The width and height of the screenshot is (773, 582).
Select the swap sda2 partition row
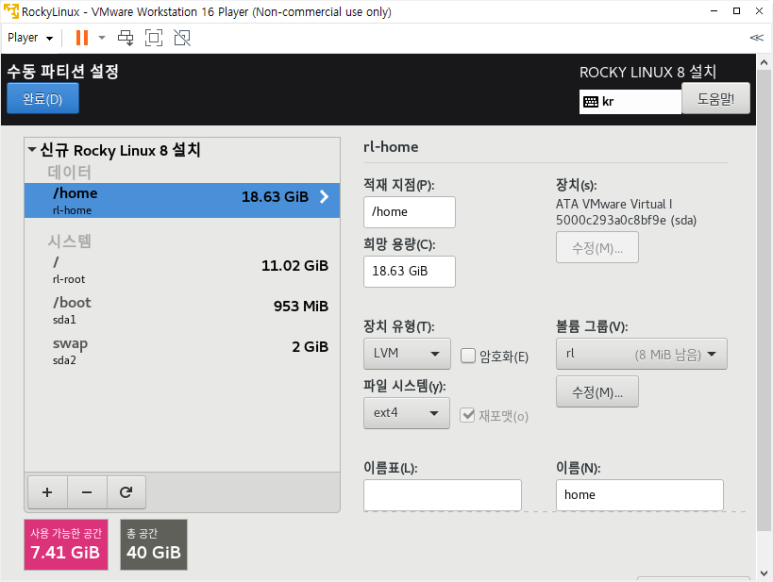point(182,350)
